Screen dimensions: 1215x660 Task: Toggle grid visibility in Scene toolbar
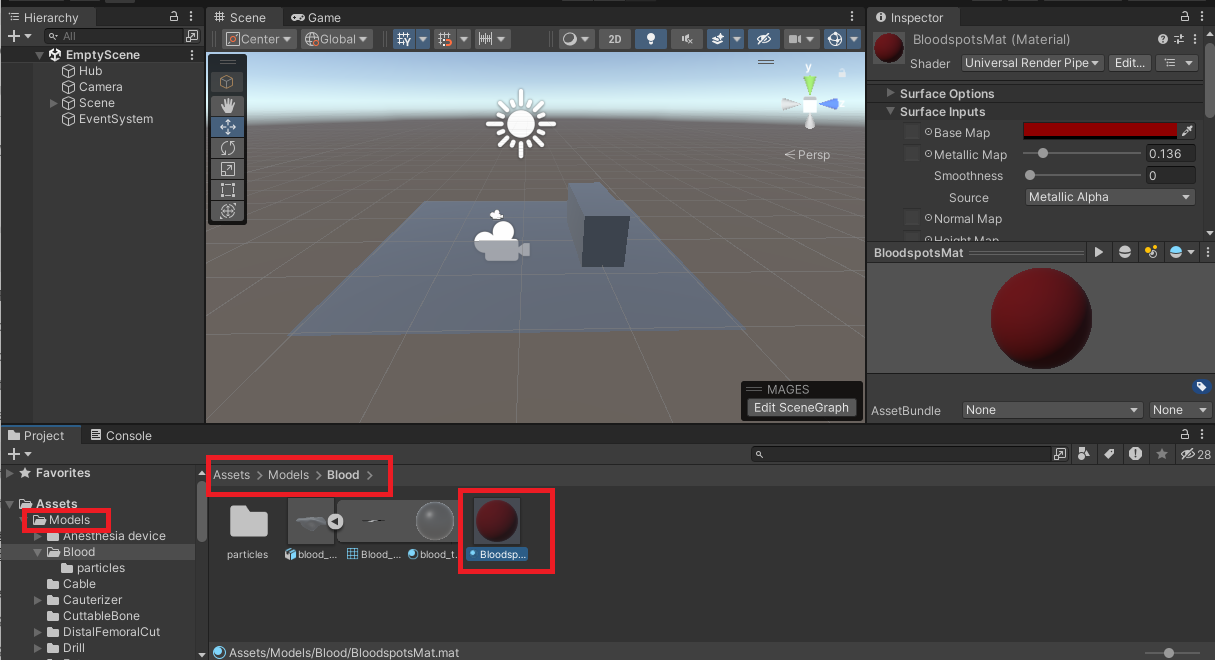[x=404, y=39]
